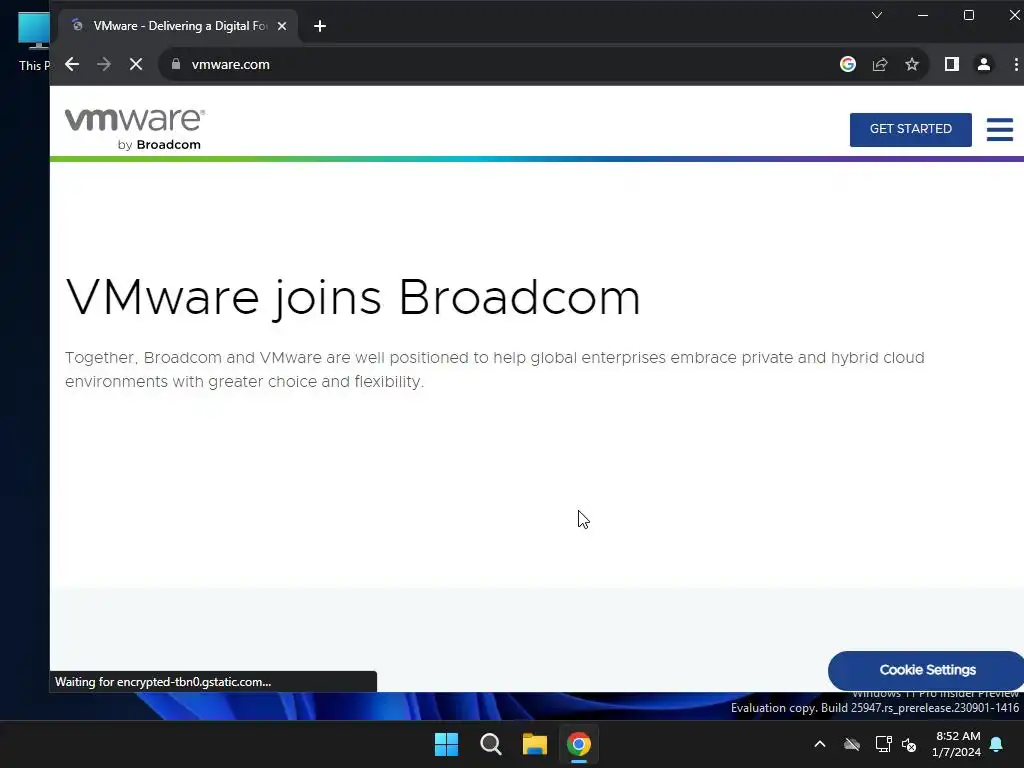The height and width of the screenshot is (768, 1024).
Task: Click the muted volume tray icon
Action: click(x=909, y=744)
